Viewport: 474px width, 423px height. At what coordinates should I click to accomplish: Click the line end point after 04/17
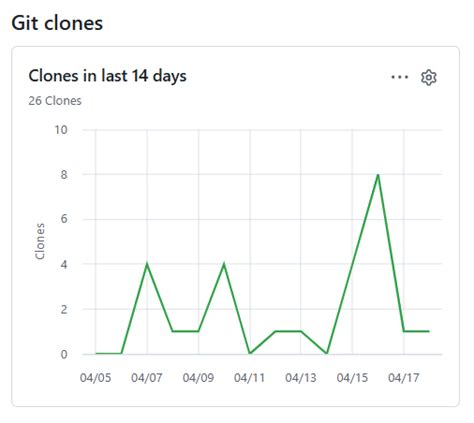tap(429, 331)
